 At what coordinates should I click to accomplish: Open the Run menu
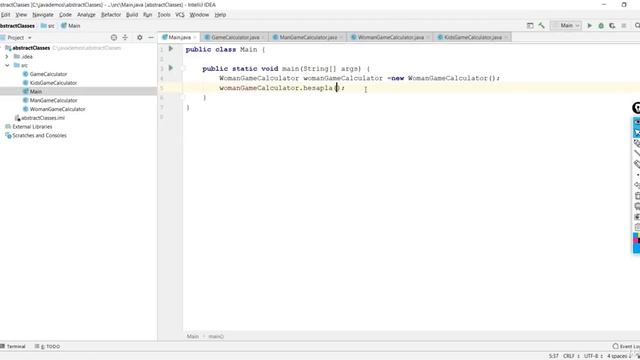(148, 15)
